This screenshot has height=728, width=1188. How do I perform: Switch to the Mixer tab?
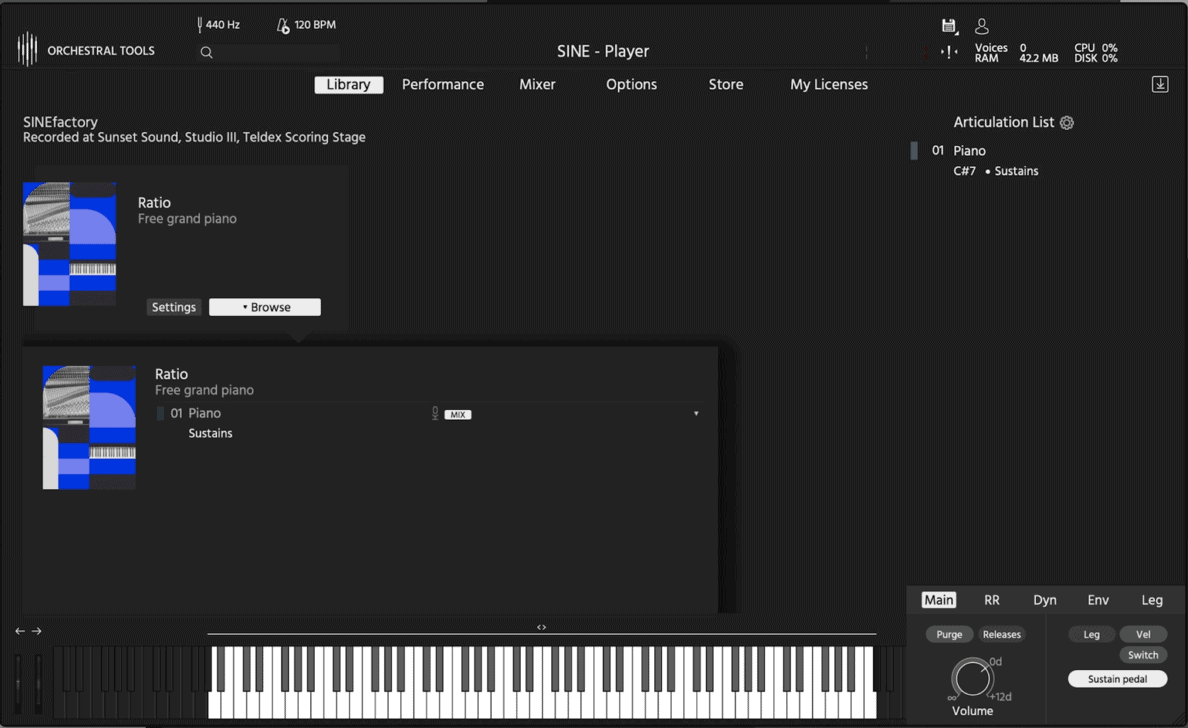click(x=537, y=85)
